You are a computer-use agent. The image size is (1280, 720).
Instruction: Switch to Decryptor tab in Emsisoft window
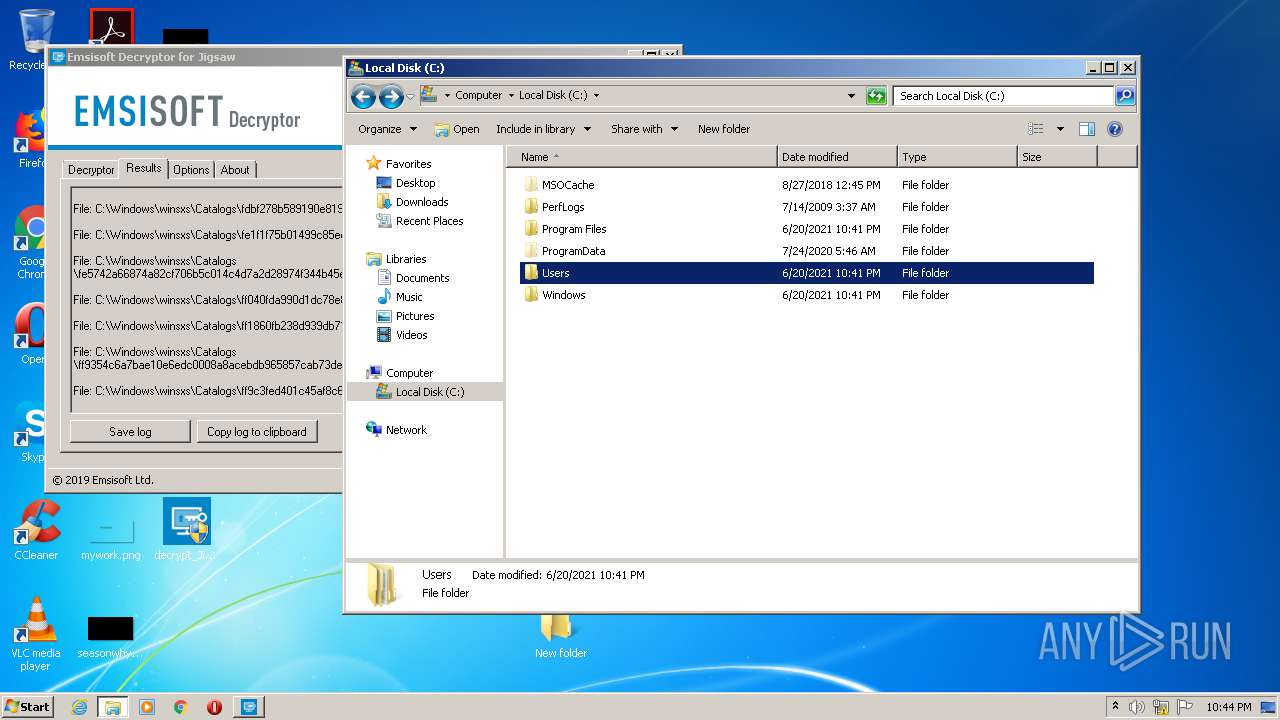tap(91, 170)
